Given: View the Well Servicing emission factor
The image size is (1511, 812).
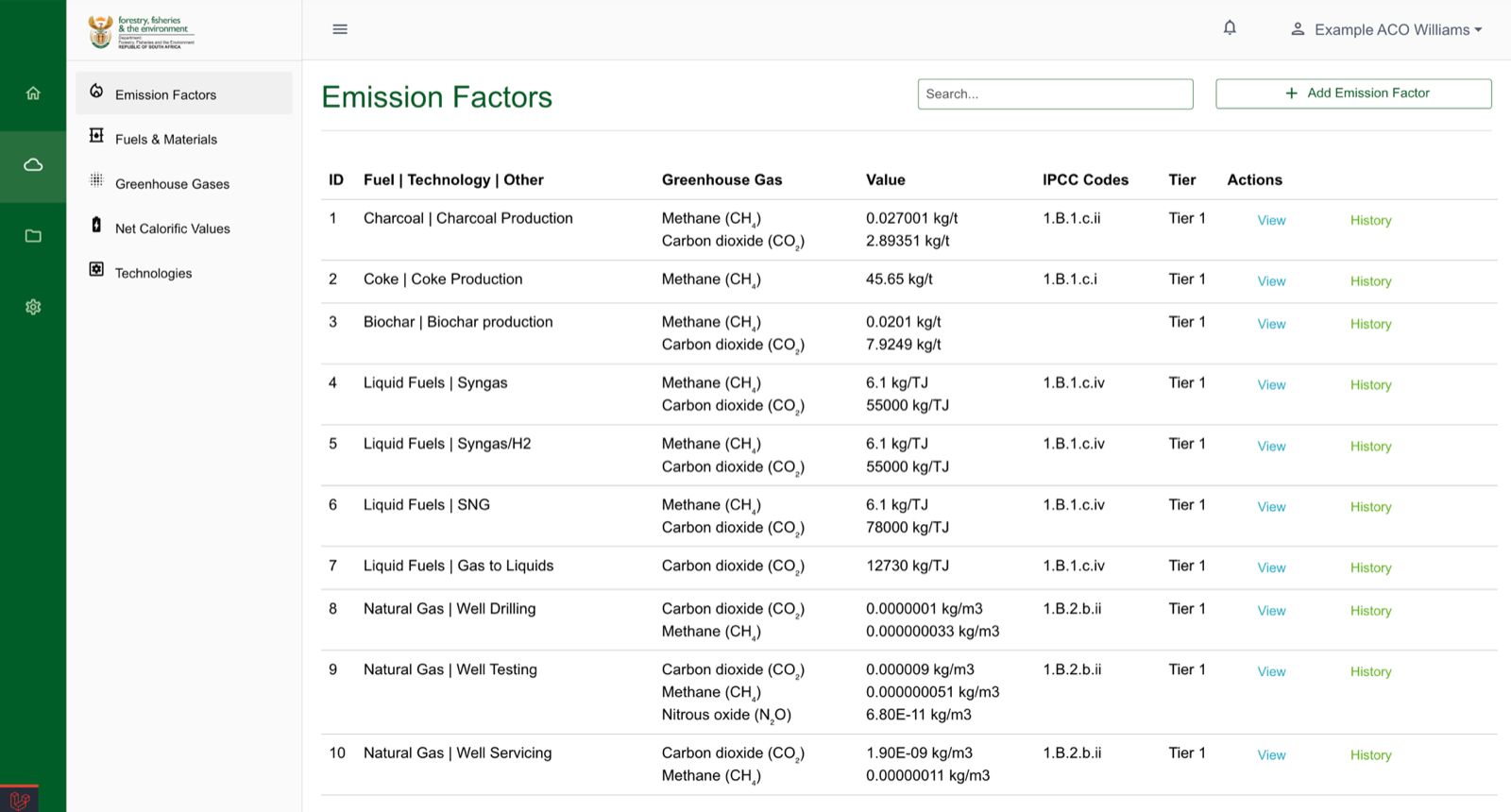Looking at the screenshot, I should point(1271,755).
